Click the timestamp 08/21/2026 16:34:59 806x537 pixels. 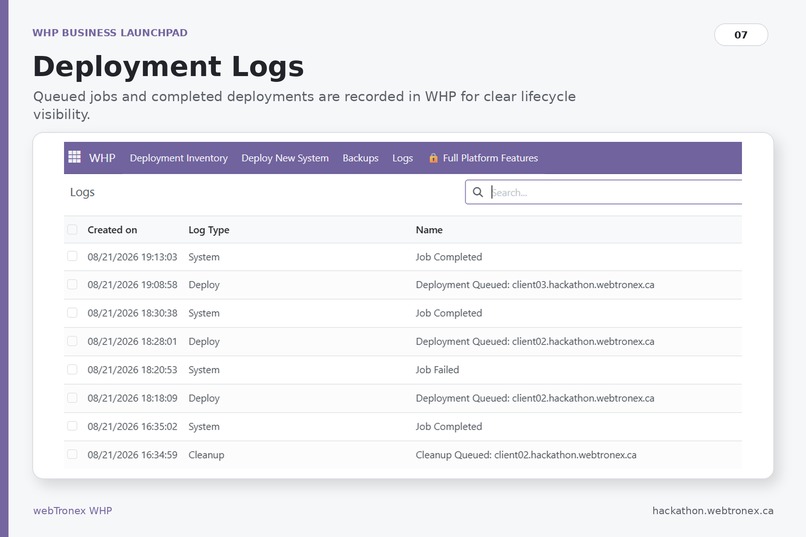tap(132, 455)
